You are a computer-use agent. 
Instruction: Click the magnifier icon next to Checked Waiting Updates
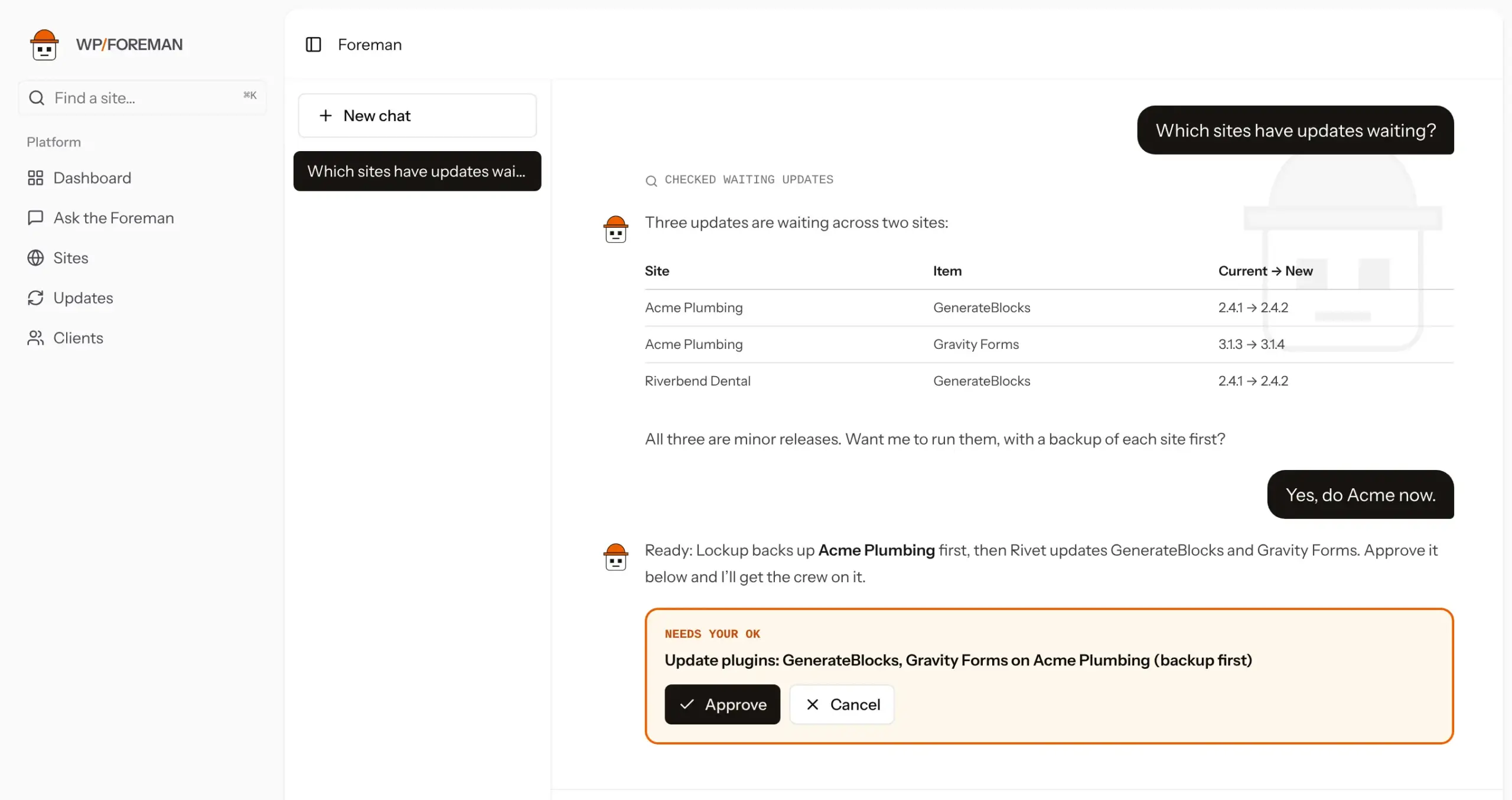pos(651,181)
